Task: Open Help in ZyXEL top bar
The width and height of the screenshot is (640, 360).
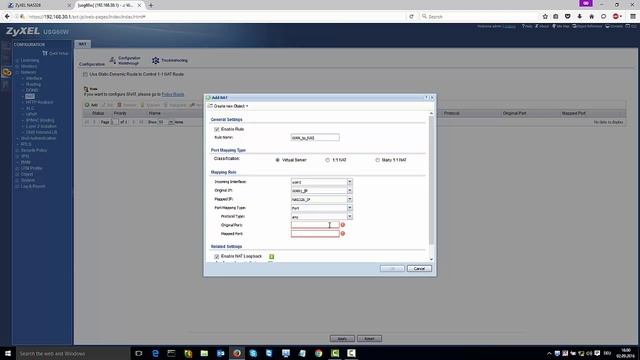Action: (x=527, y=26)
